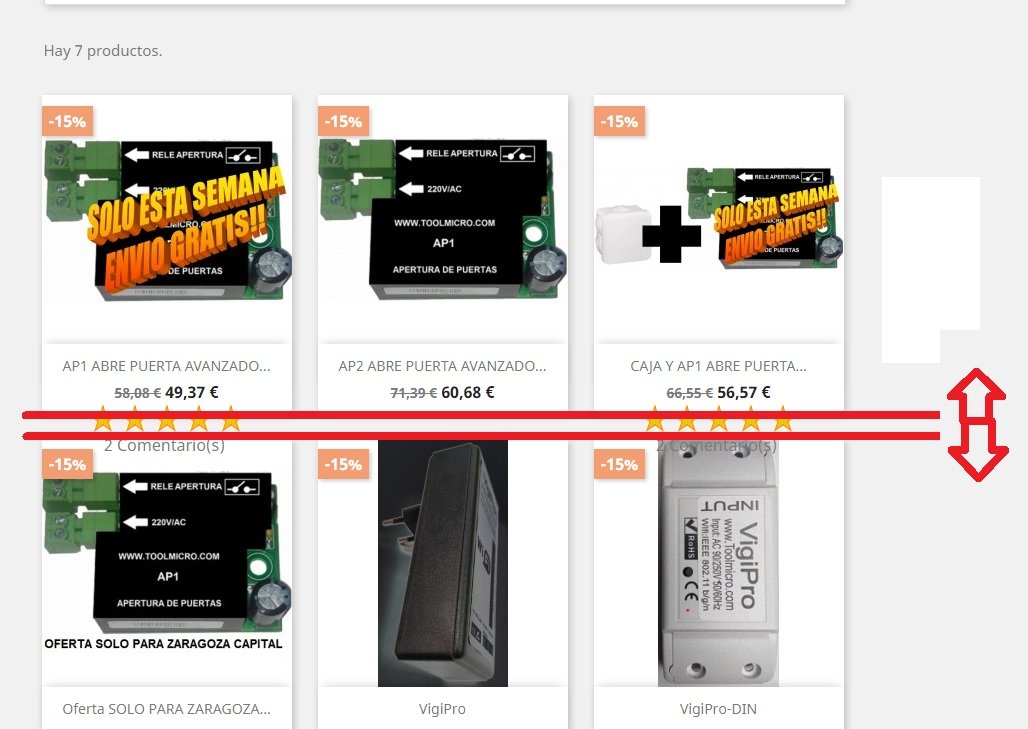Click the -15% badge on Zaragoza offer product

(68, 464)
